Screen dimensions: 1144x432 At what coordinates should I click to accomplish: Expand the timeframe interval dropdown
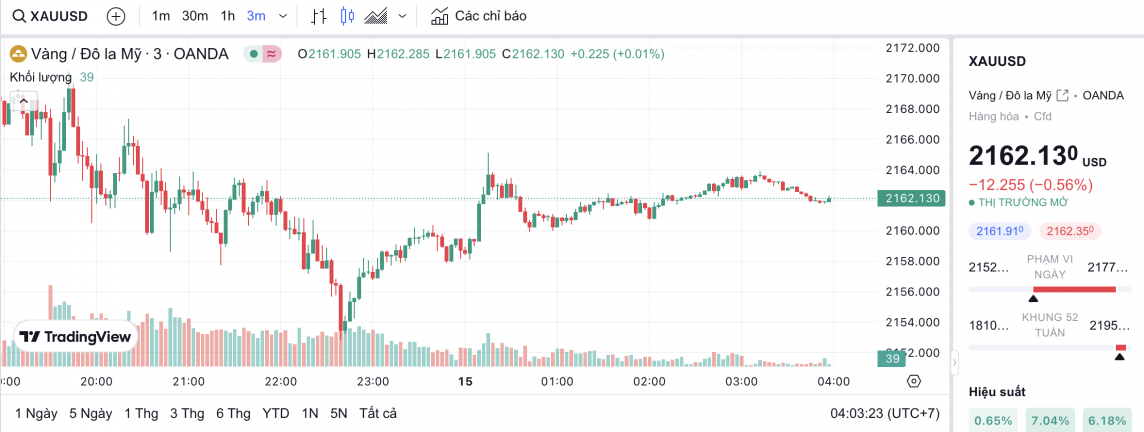283,16
